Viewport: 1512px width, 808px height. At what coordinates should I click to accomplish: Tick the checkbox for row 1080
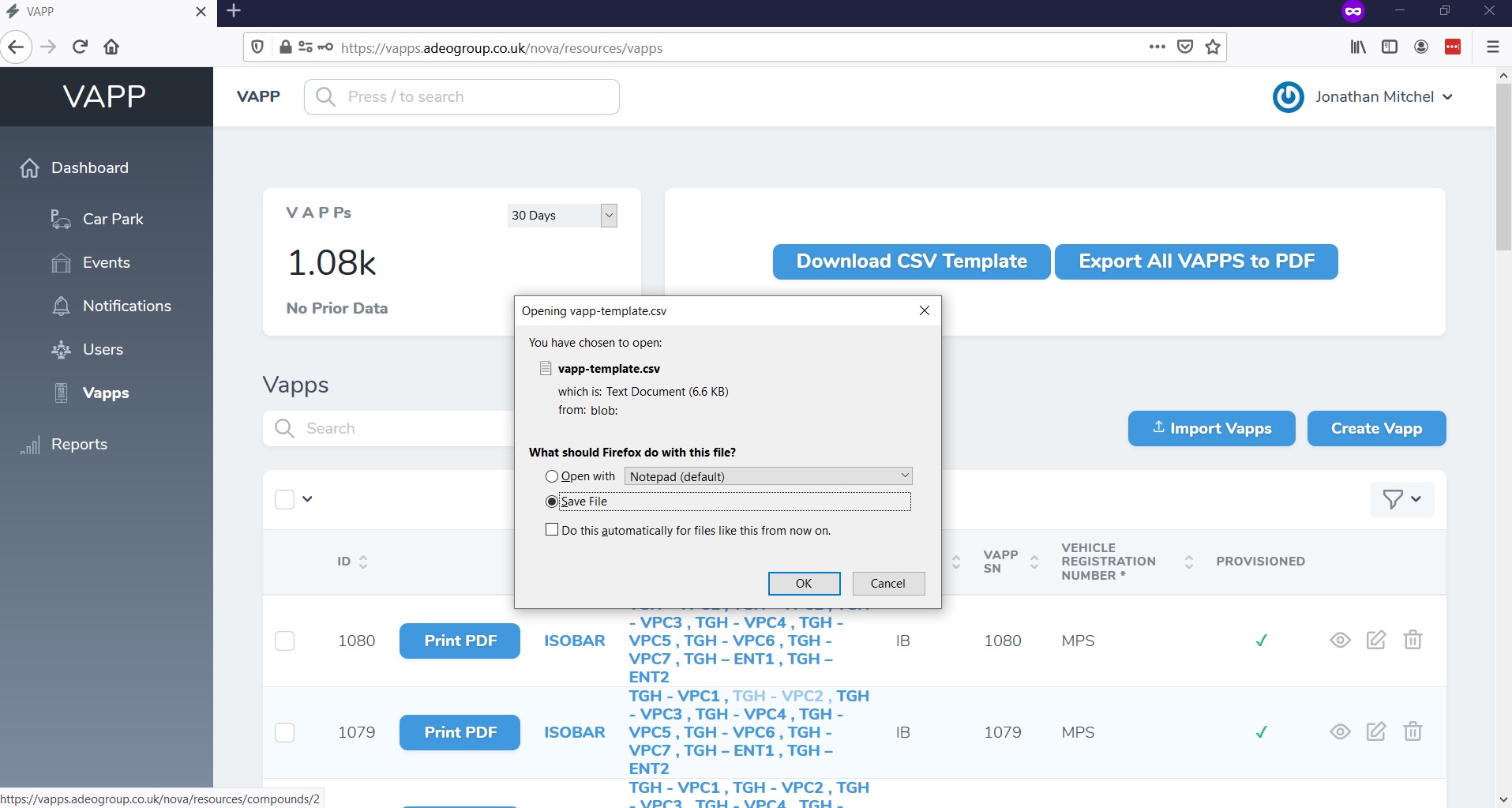[x=284, y=641]
